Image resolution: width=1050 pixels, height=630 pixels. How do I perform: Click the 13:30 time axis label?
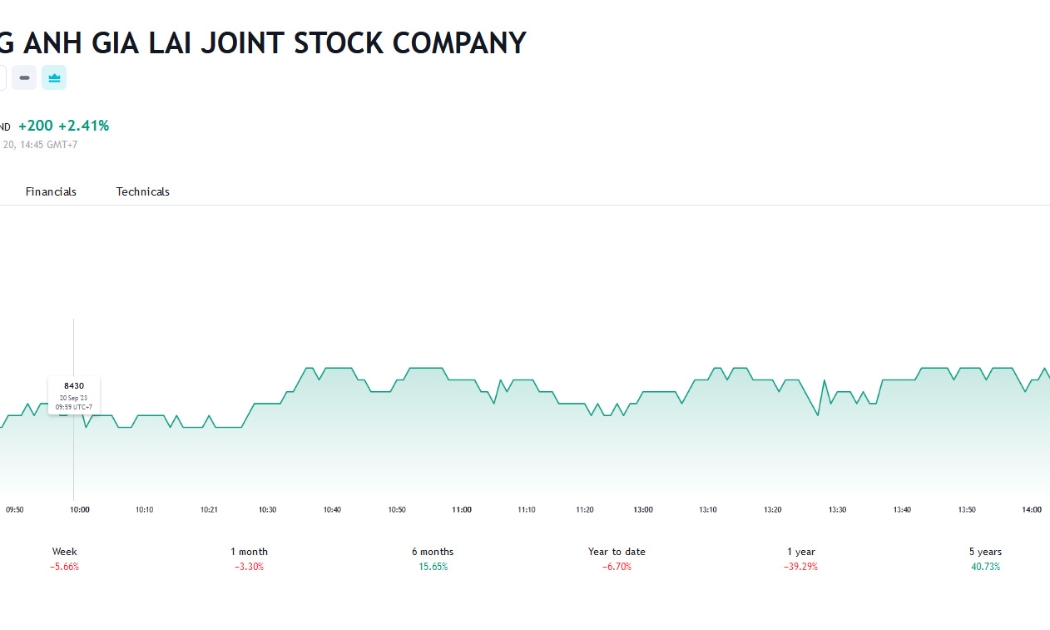[x=837, y=509]
